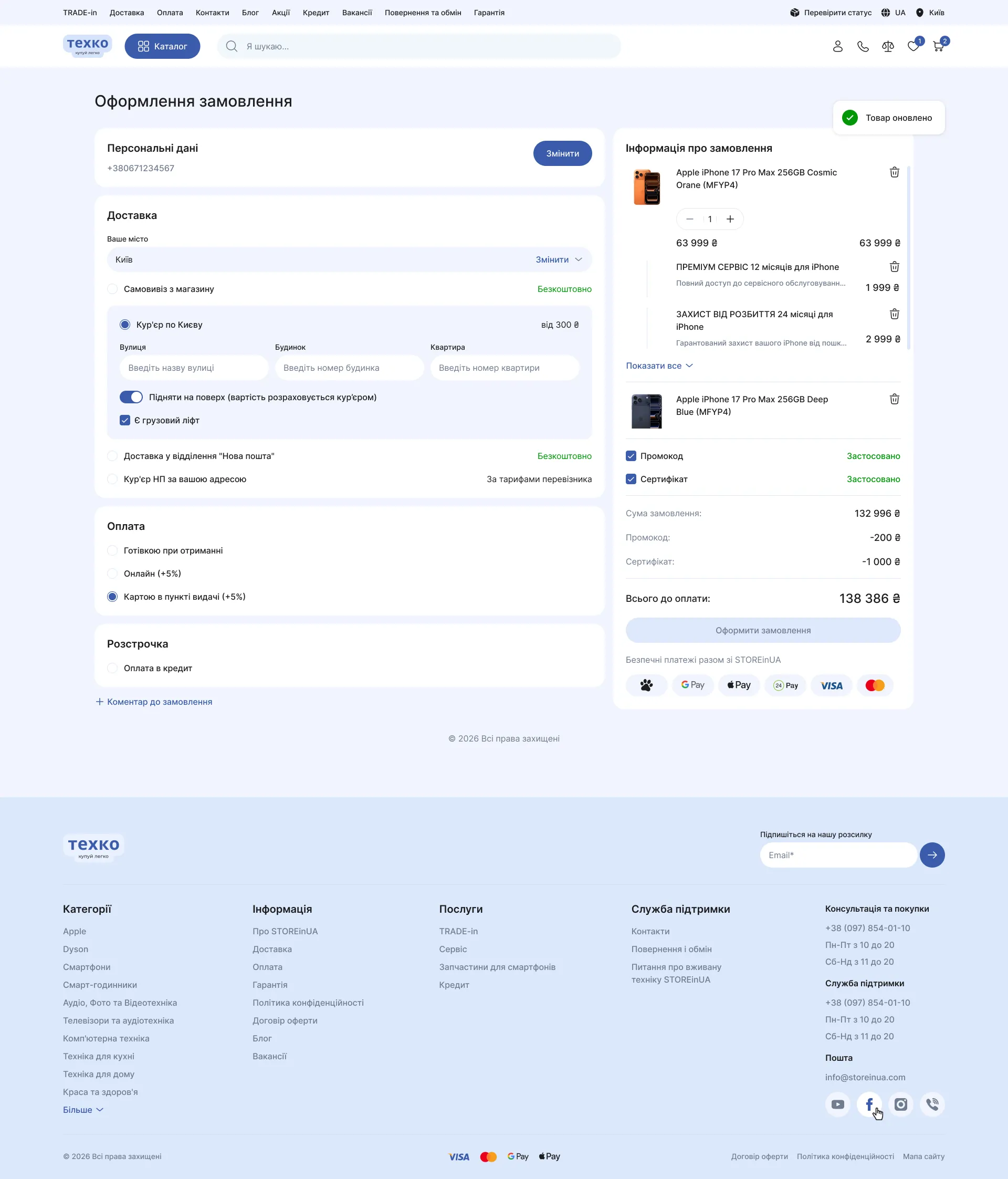Delete Deep Blue iPhone from order
The image size is (1008, 1179).
tap(894, 399)
